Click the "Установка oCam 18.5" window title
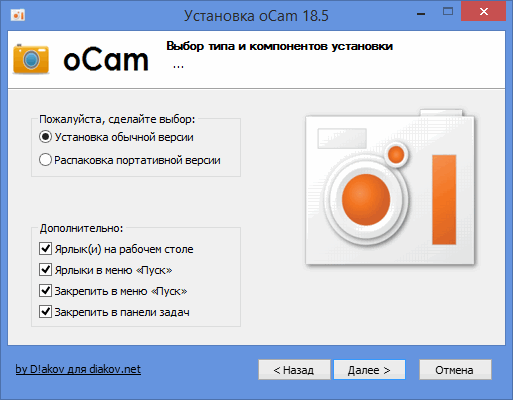Screen dimensions: 513x400 coord(256,16)
